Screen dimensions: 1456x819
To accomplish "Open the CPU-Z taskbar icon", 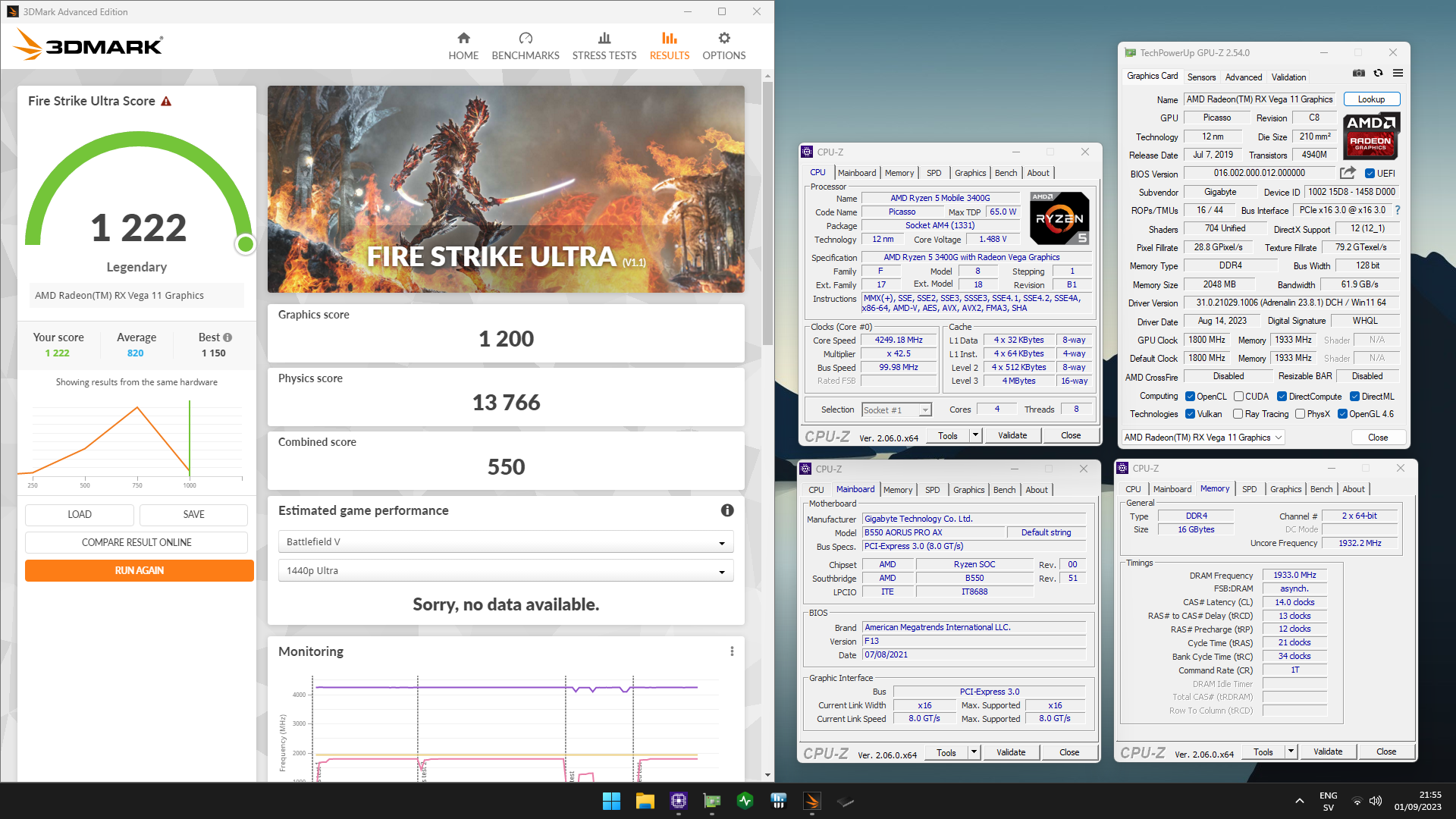I will coord(679,801).
